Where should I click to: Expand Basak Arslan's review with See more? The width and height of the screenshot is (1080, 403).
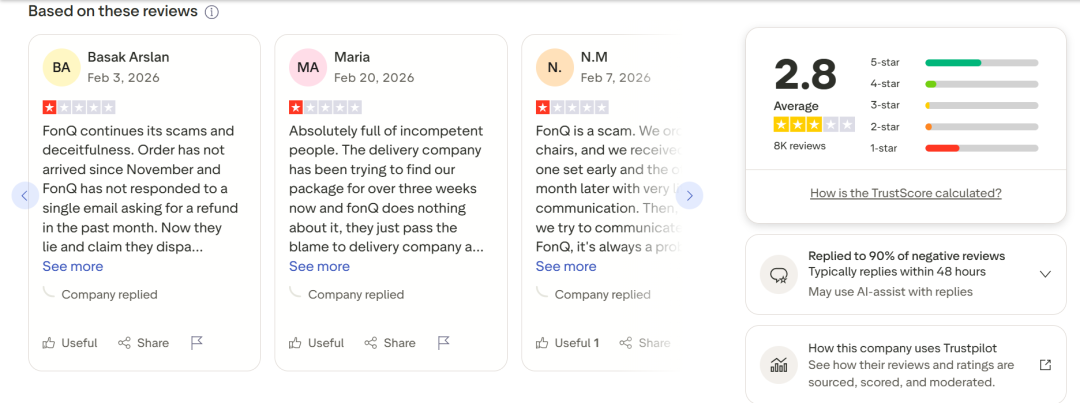(72, 267)
